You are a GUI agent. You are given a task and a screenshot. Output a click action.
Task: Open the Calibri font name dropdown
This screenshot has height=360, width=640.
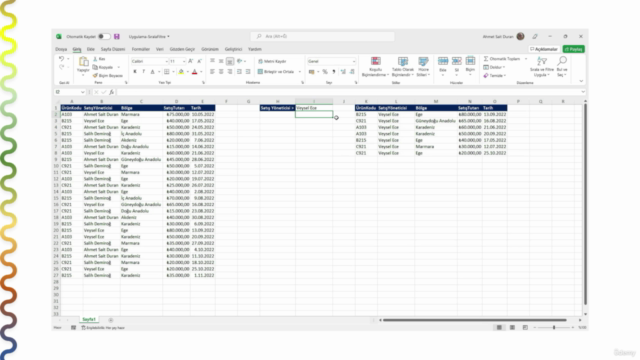coord(167,61)
